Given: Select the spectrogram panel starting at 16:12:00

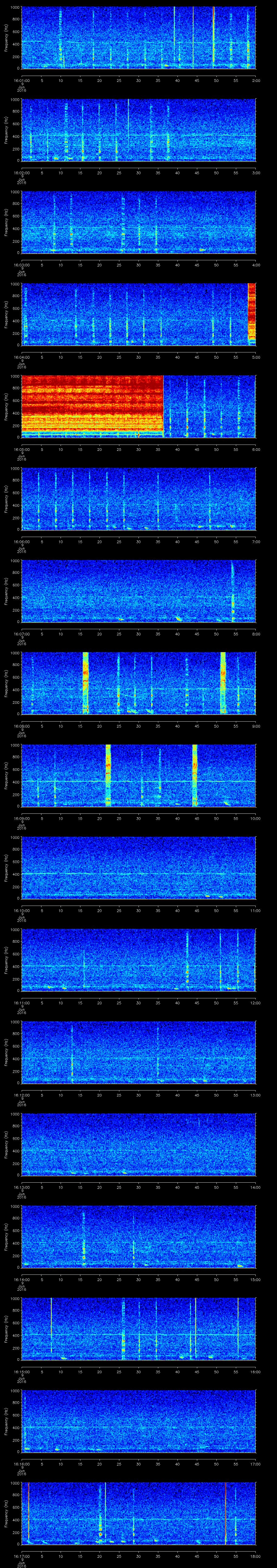Looking at the screenshot, I should pos(138,1052).
